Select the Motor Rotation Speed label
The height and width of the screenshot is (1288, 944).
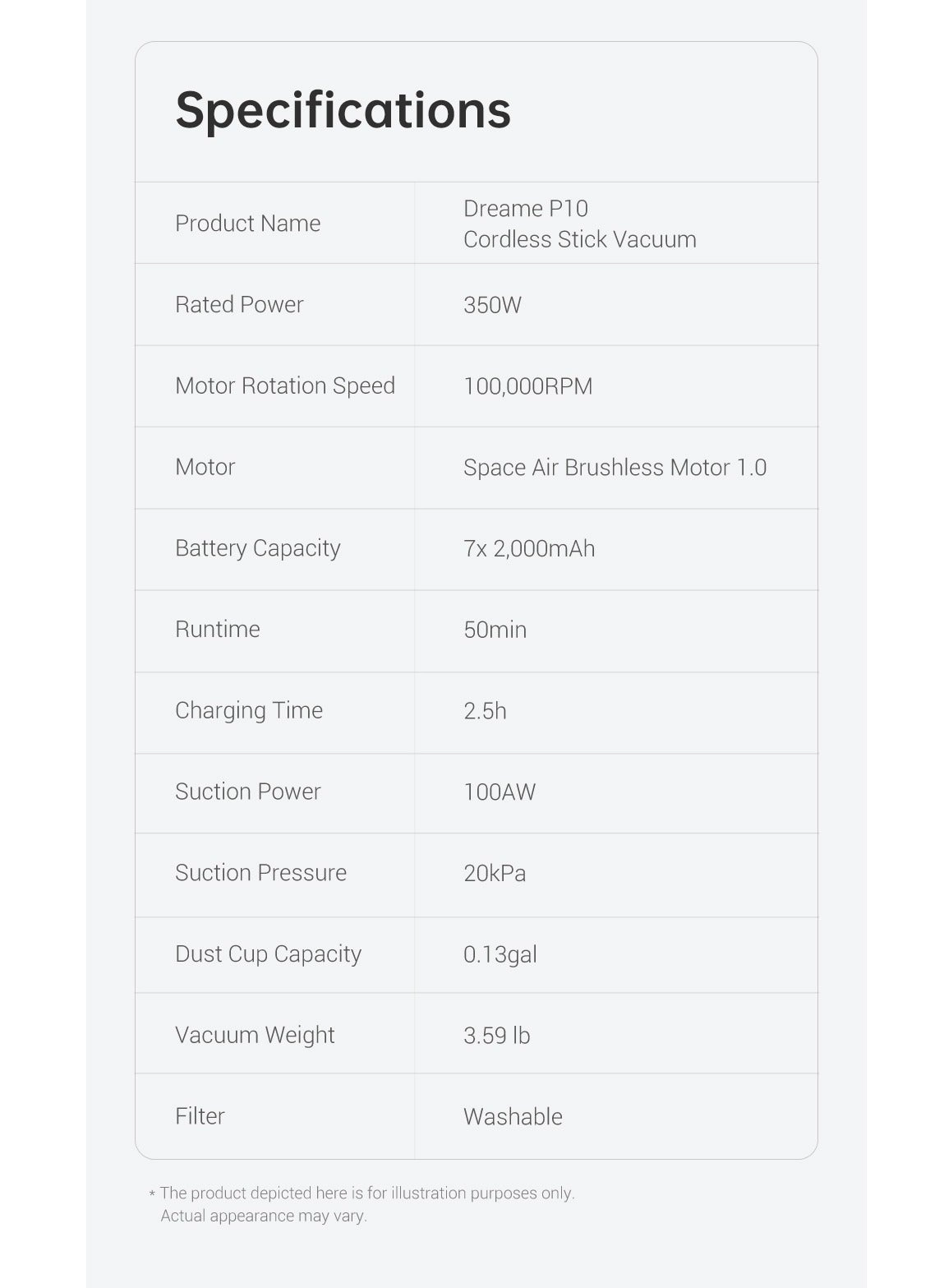coord(284,385)
